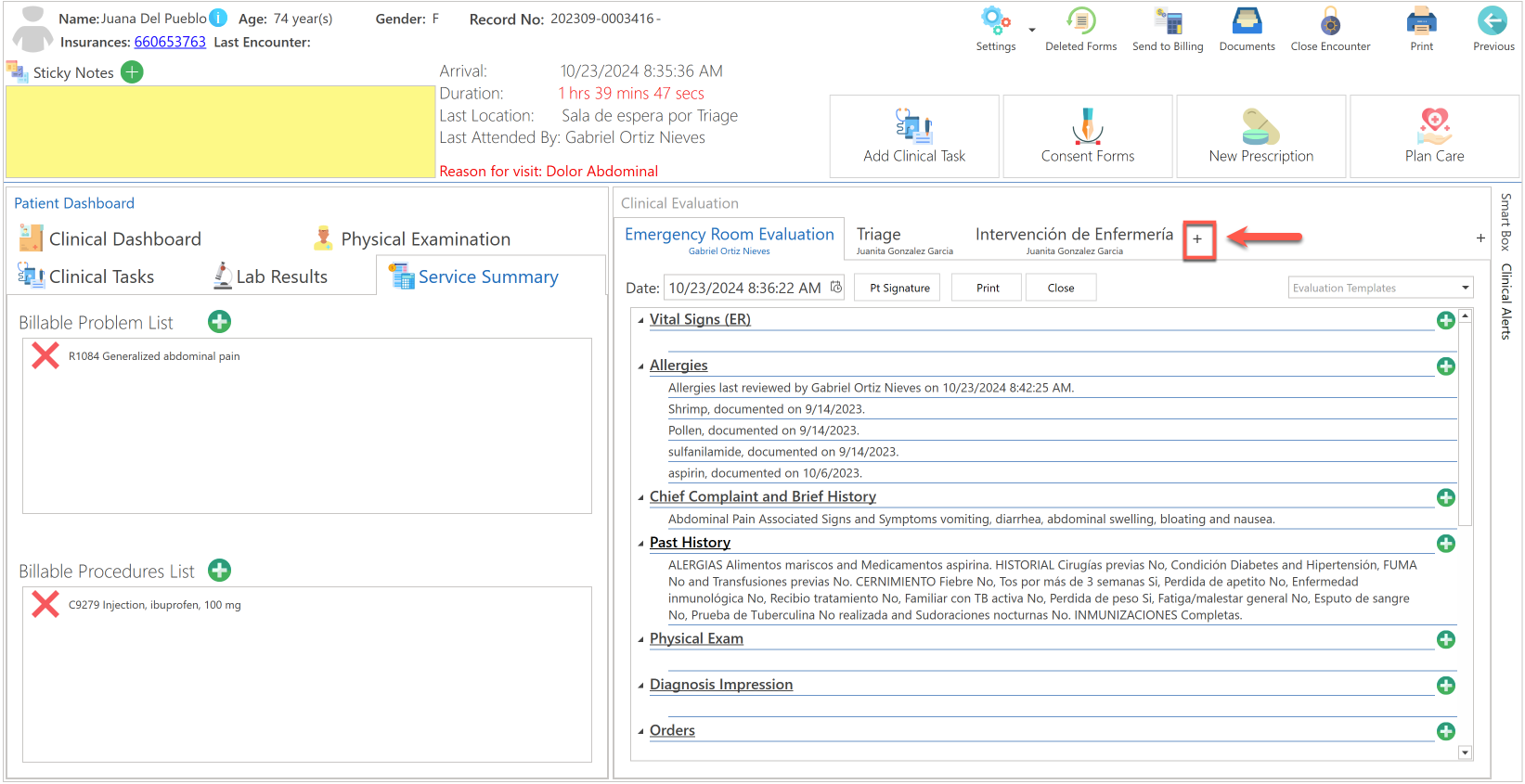This screenshot has width=1525, height=784.
Task: Click the yellow sticky note area
Action: [221, 132]
